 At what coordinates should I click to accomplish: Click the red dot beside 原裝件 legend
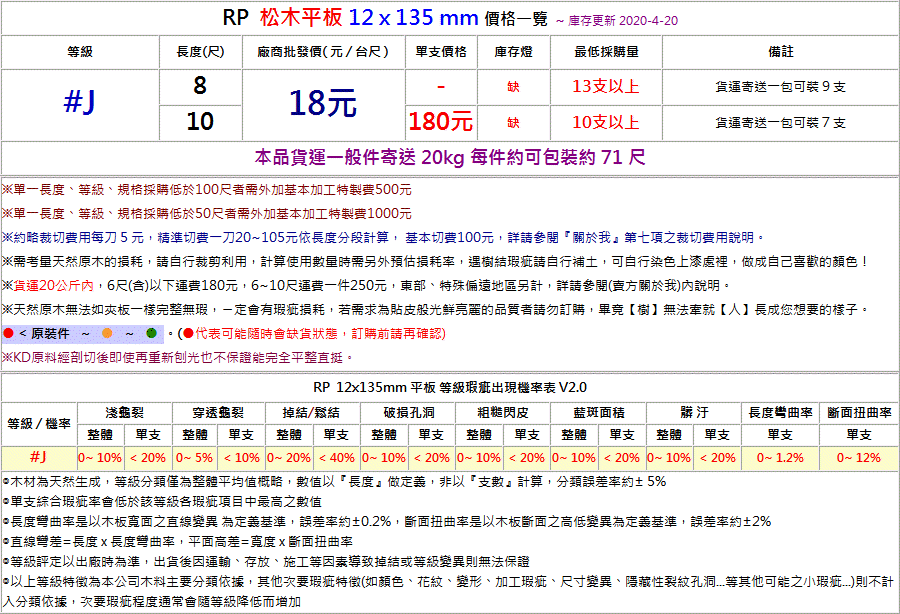(8, 333)
